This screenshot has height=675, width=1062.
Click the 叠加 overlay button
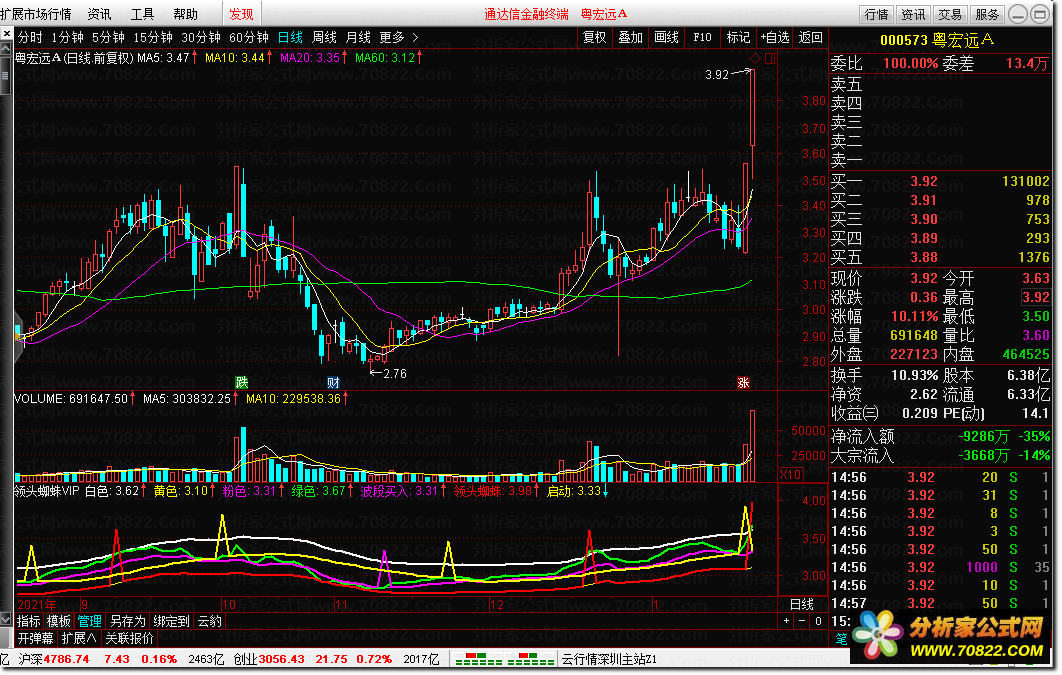pos(631,37)
